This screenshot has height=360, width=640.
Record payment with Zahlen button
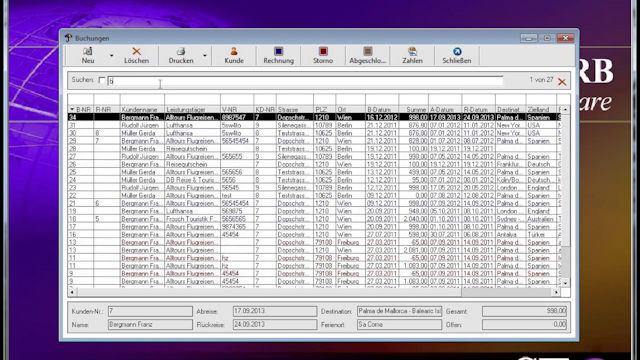pyautogui.click(x=412, y=56)
